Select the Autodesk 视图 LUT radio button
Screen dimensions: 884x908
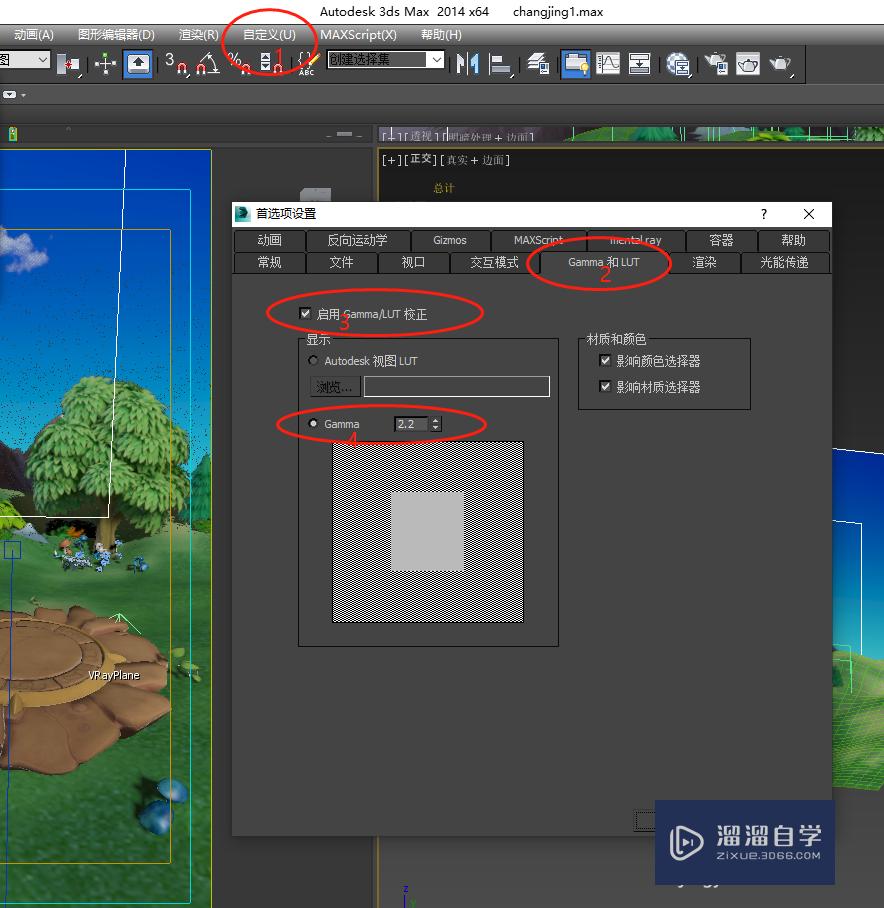point(313,361)
